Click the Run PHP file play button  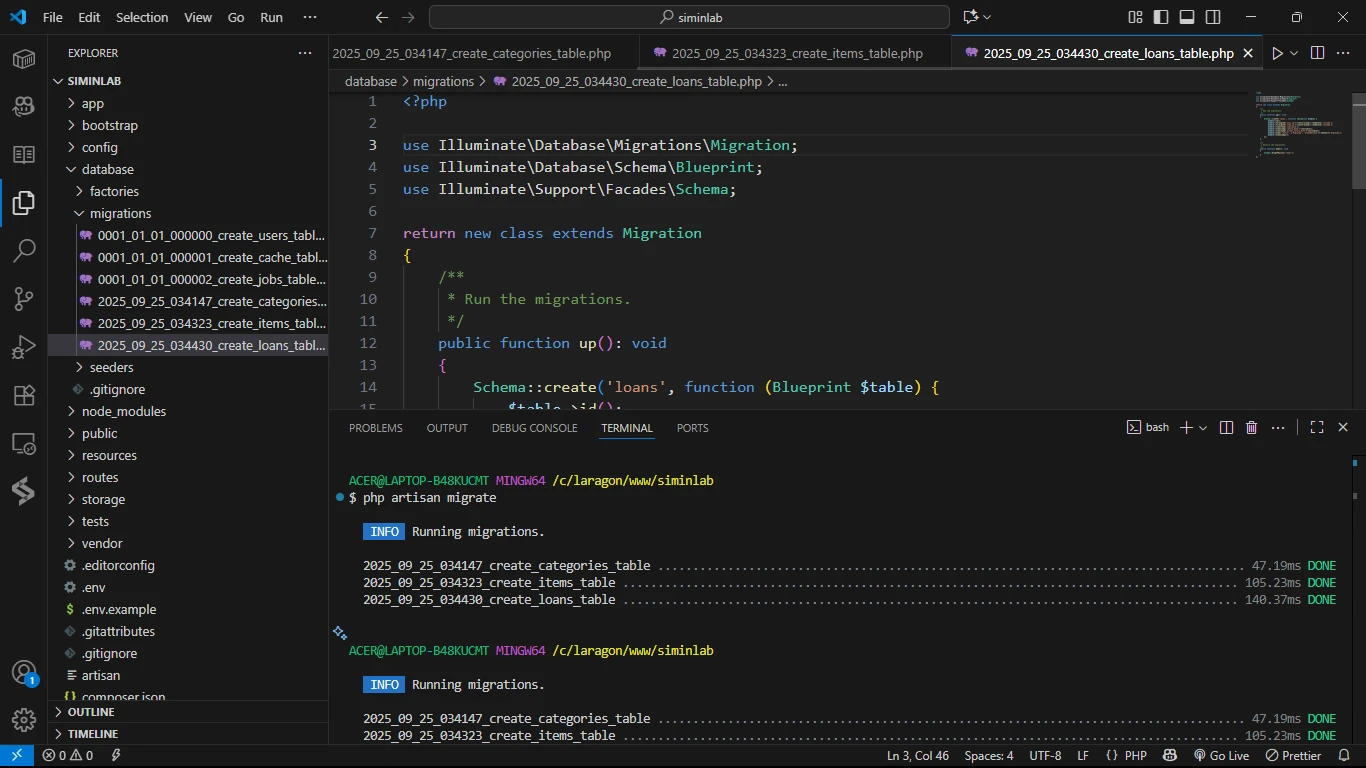click(1276, 53)
